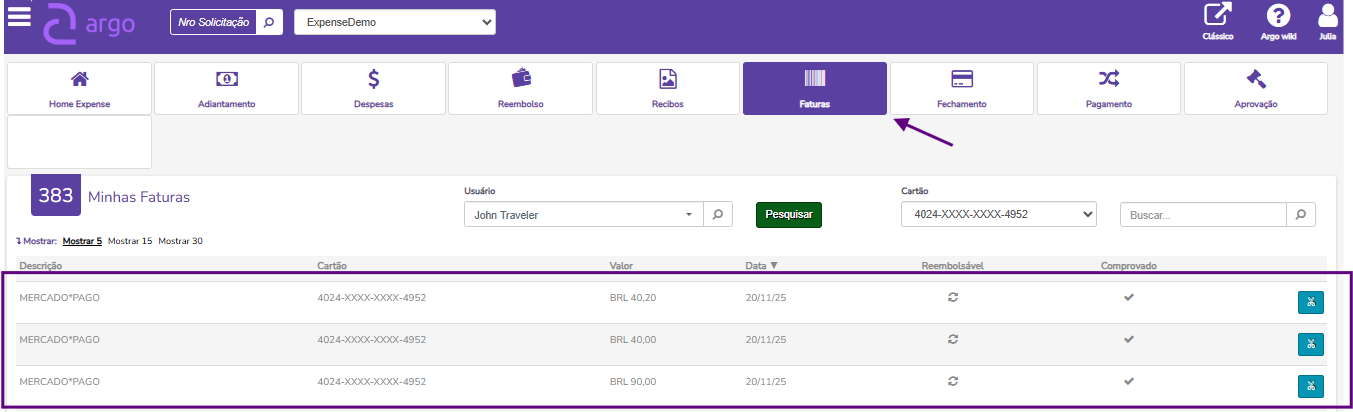Viewport: 1353px width, 412px height.
Task: Open the Cartão card number dropdown
Action: [998, 215]
